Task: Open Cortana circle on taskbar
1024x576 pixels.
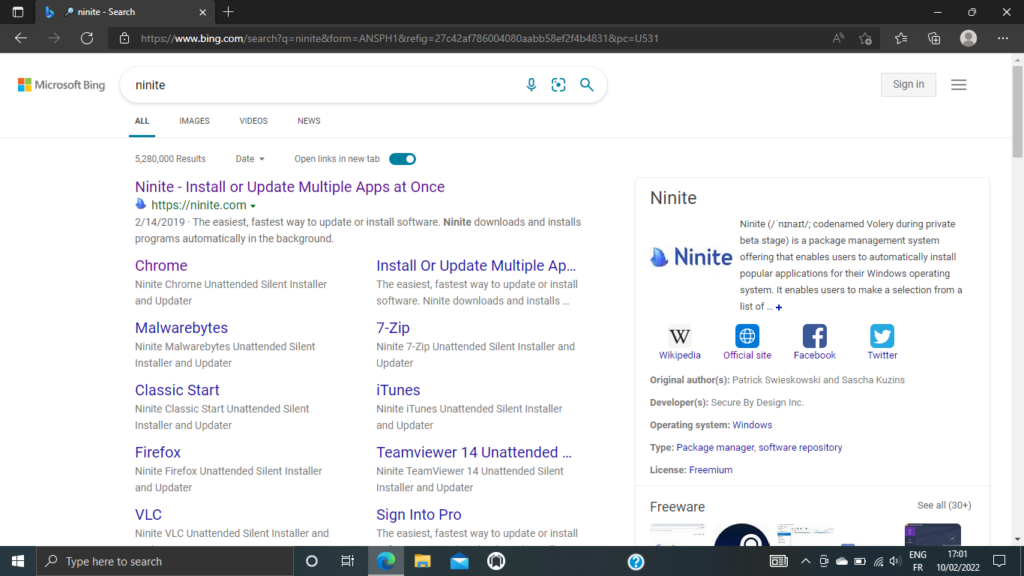Action: [x=312, y=562]
